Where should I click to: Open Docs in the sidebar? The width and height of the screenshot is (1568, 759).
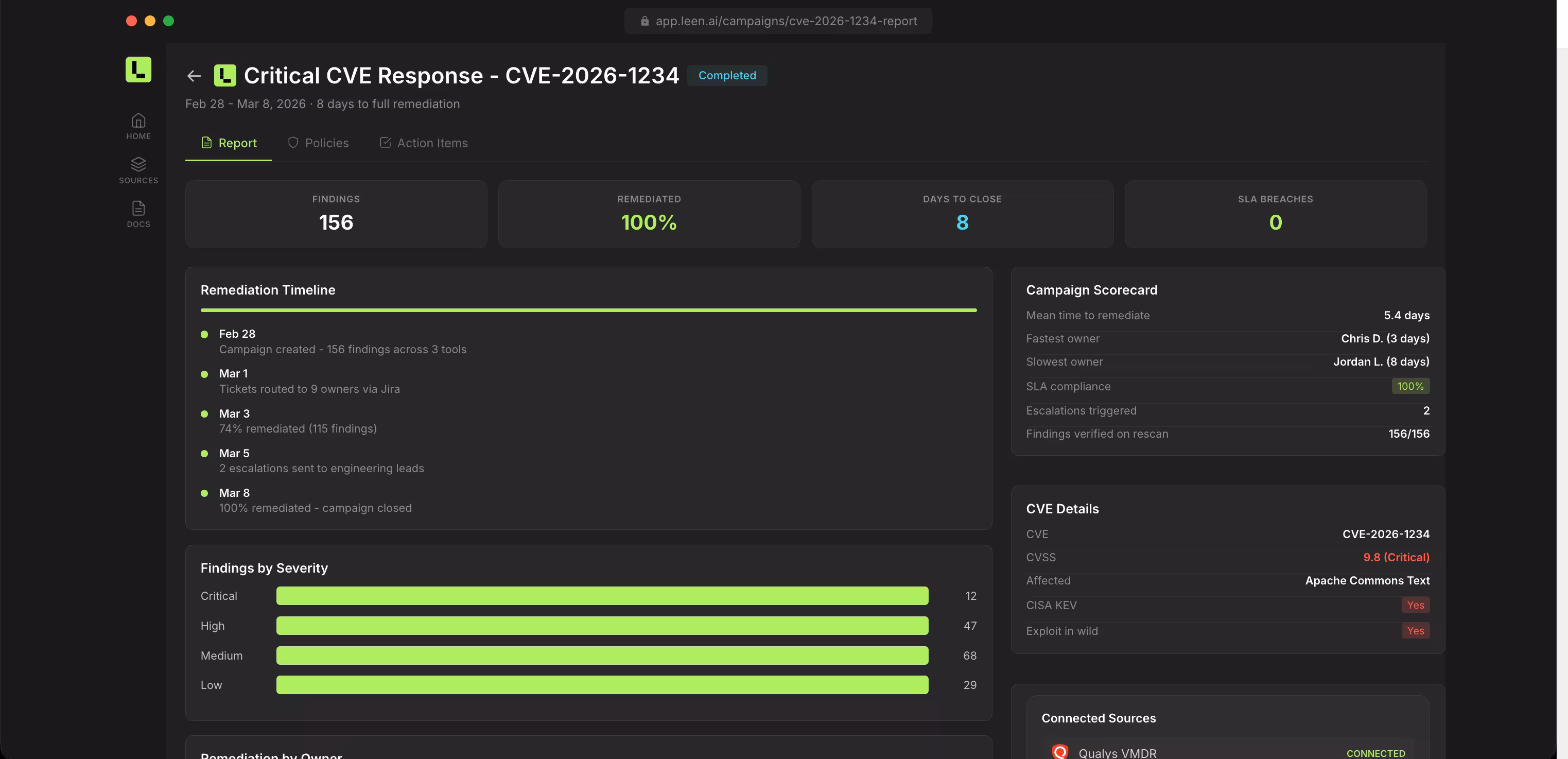point(138,214)
